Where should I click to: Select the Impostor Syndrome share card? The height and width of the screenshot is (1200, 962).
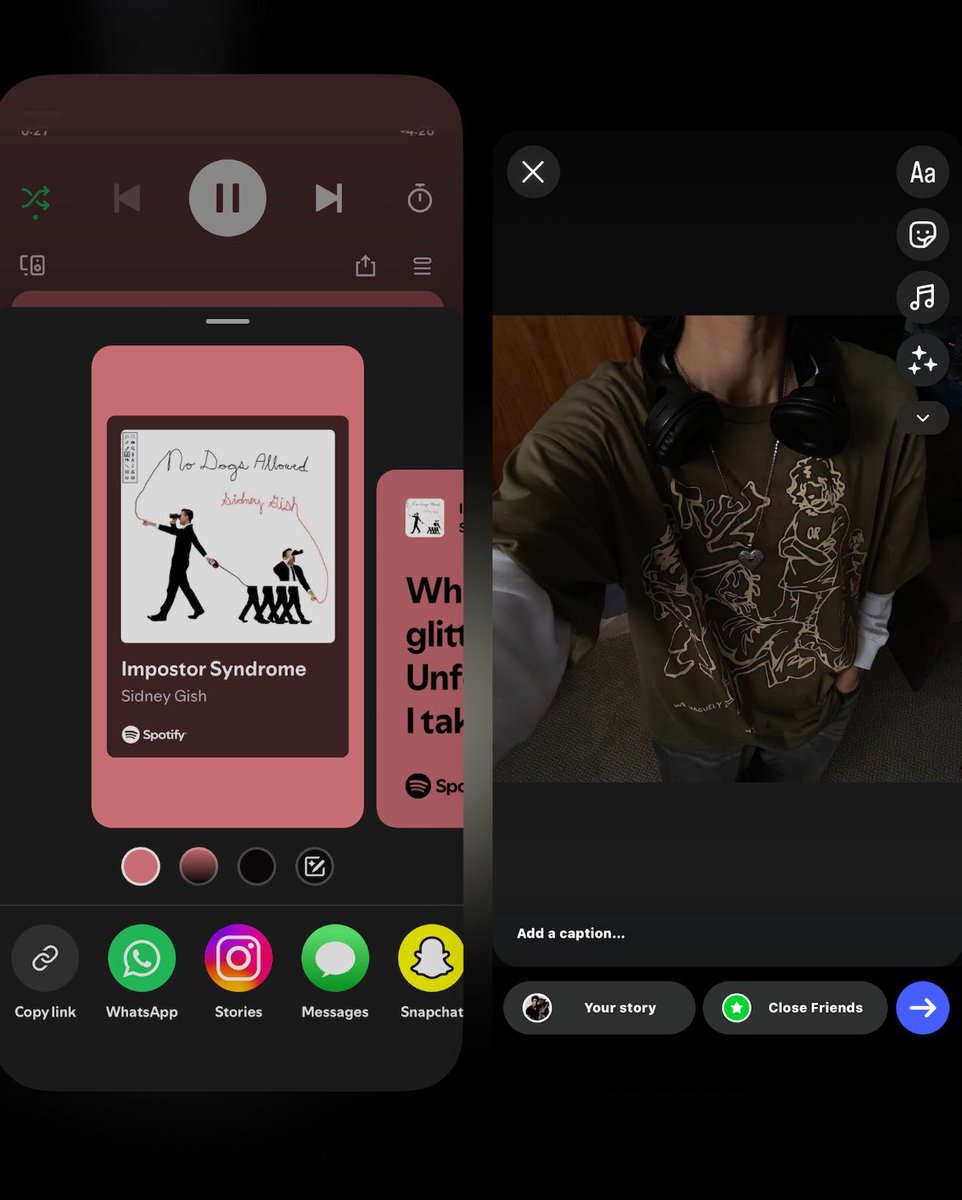pos(228,586)
